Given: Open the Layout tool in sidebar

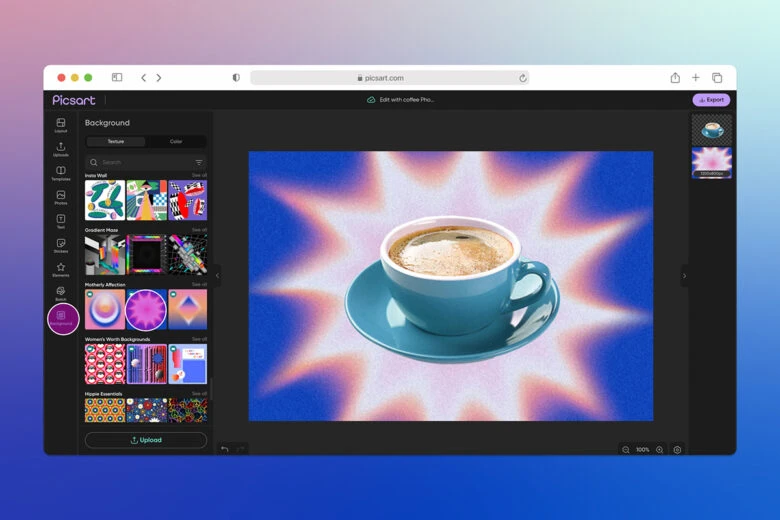Looking at the screenshot, I should pos(61,125).
